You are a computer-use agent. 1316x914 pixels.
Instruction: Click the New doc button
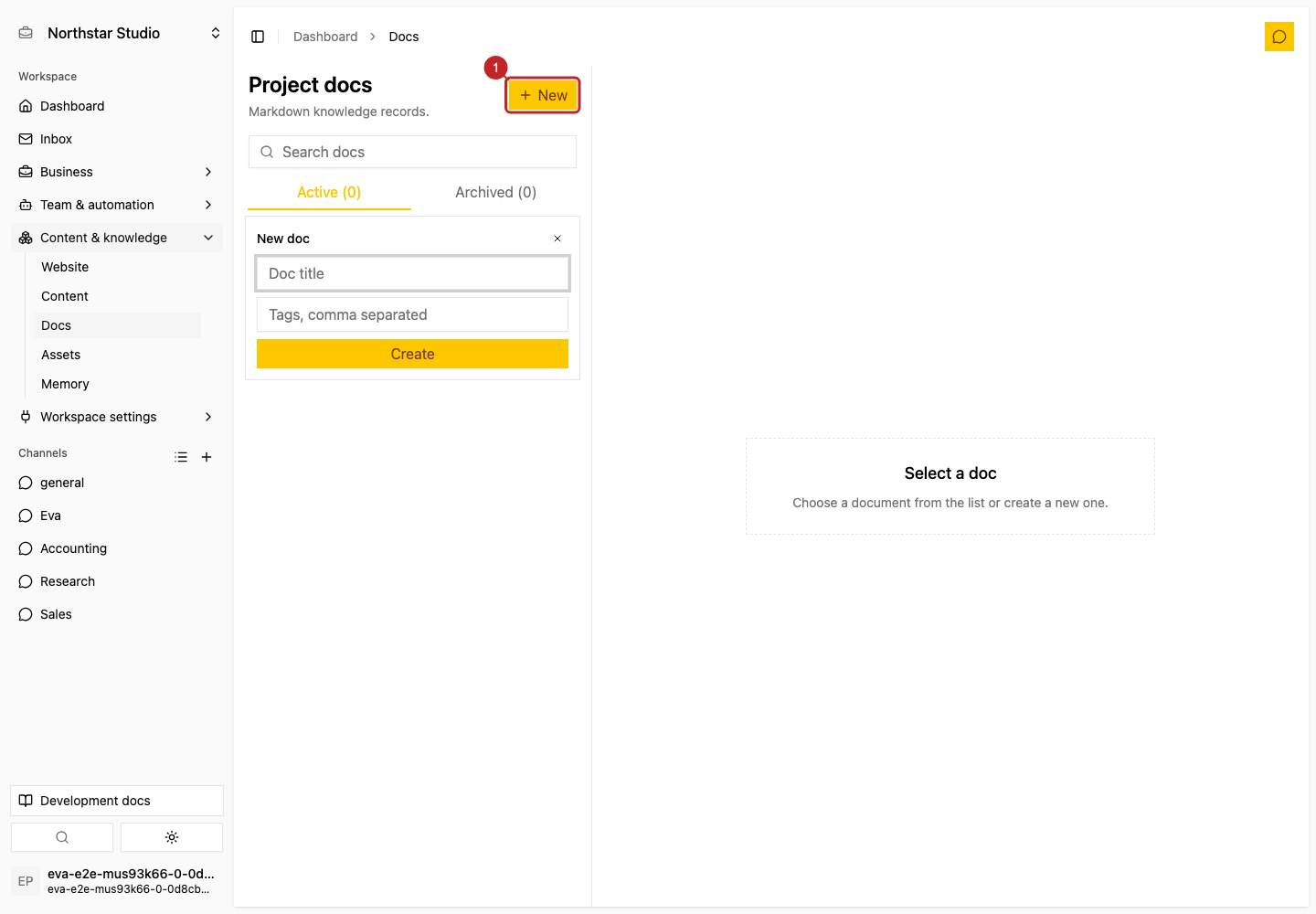543,95
